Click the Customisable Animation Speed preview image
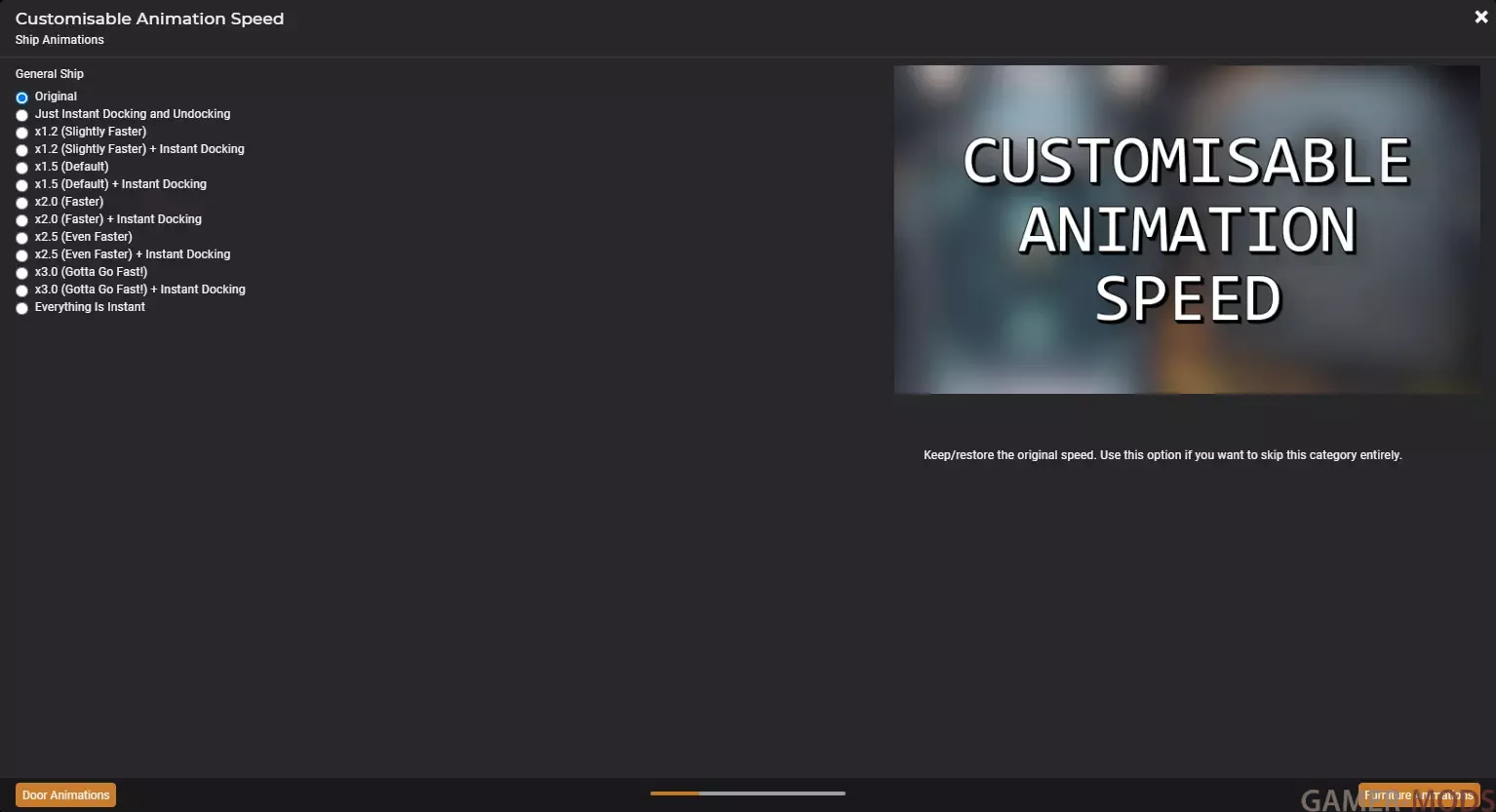Screen dimensions: 1496x812 coord(1187,230)
